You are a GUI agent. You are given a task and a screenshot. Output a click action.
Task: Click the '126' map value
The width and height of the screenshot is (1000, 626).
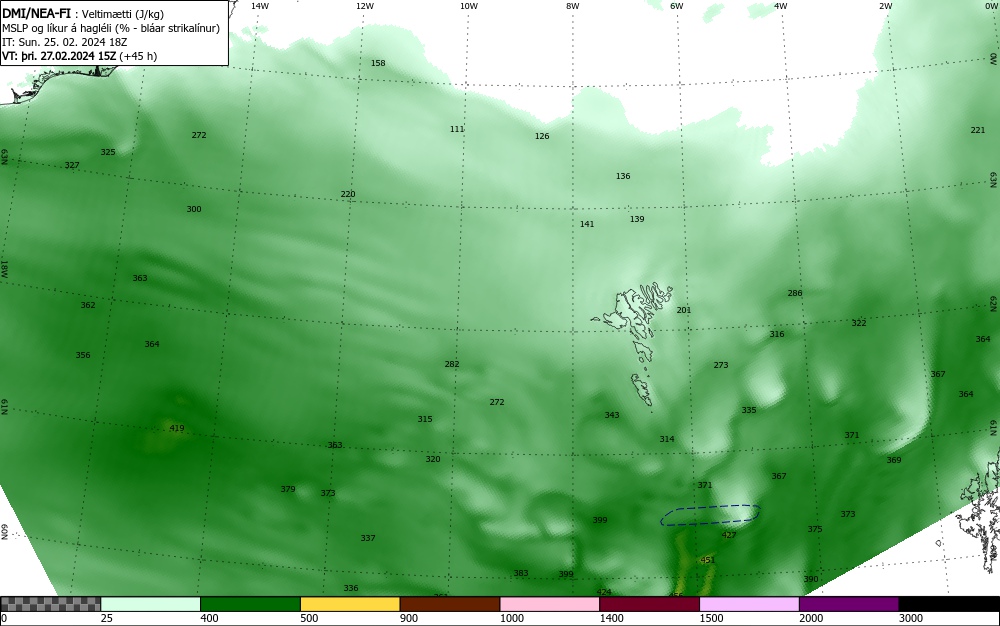[x=542, y=136]
